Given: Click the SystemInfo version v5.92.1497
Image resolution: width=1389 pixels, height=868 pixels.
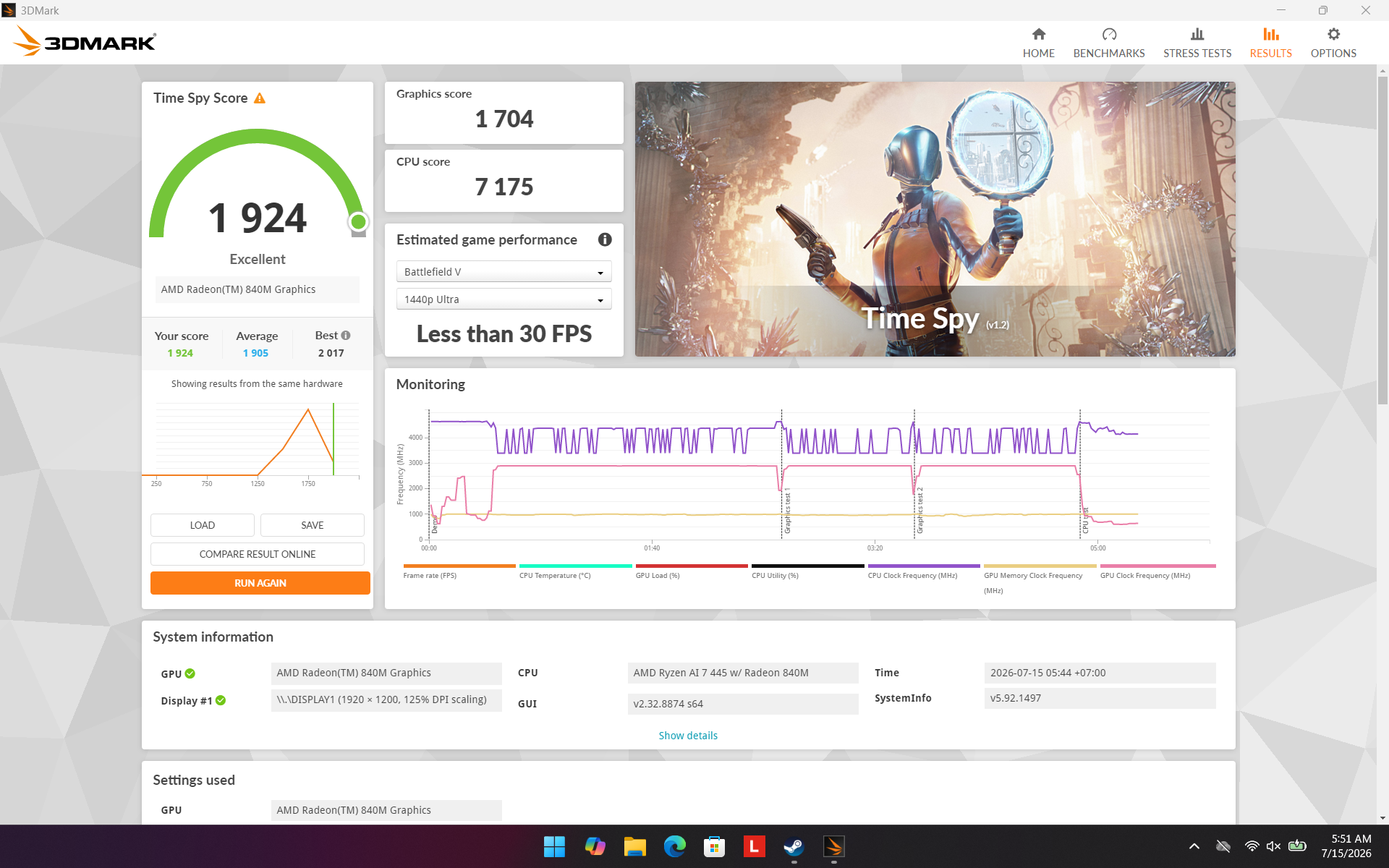Looking at the screenshot, I should pos(1100,698).
